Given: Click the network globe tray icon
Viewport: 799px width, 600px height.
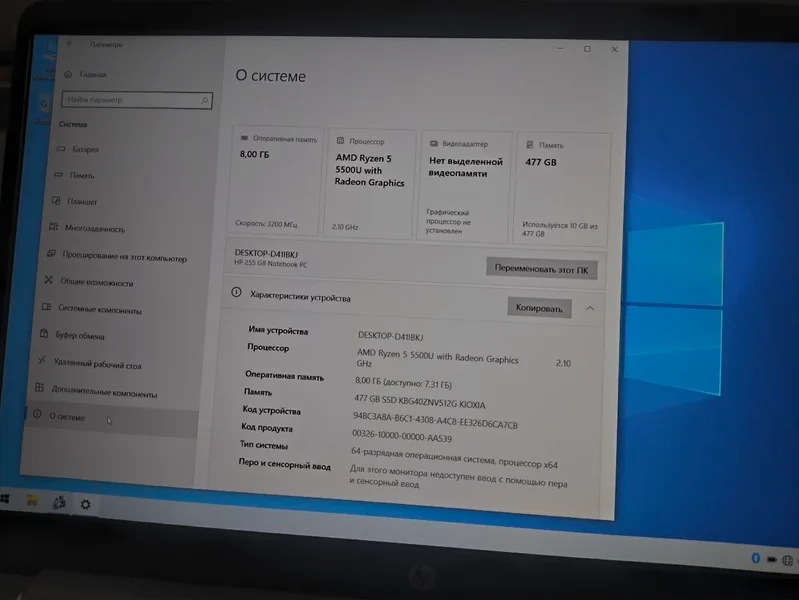Looking at the screenshot, I should coord(788,561).
